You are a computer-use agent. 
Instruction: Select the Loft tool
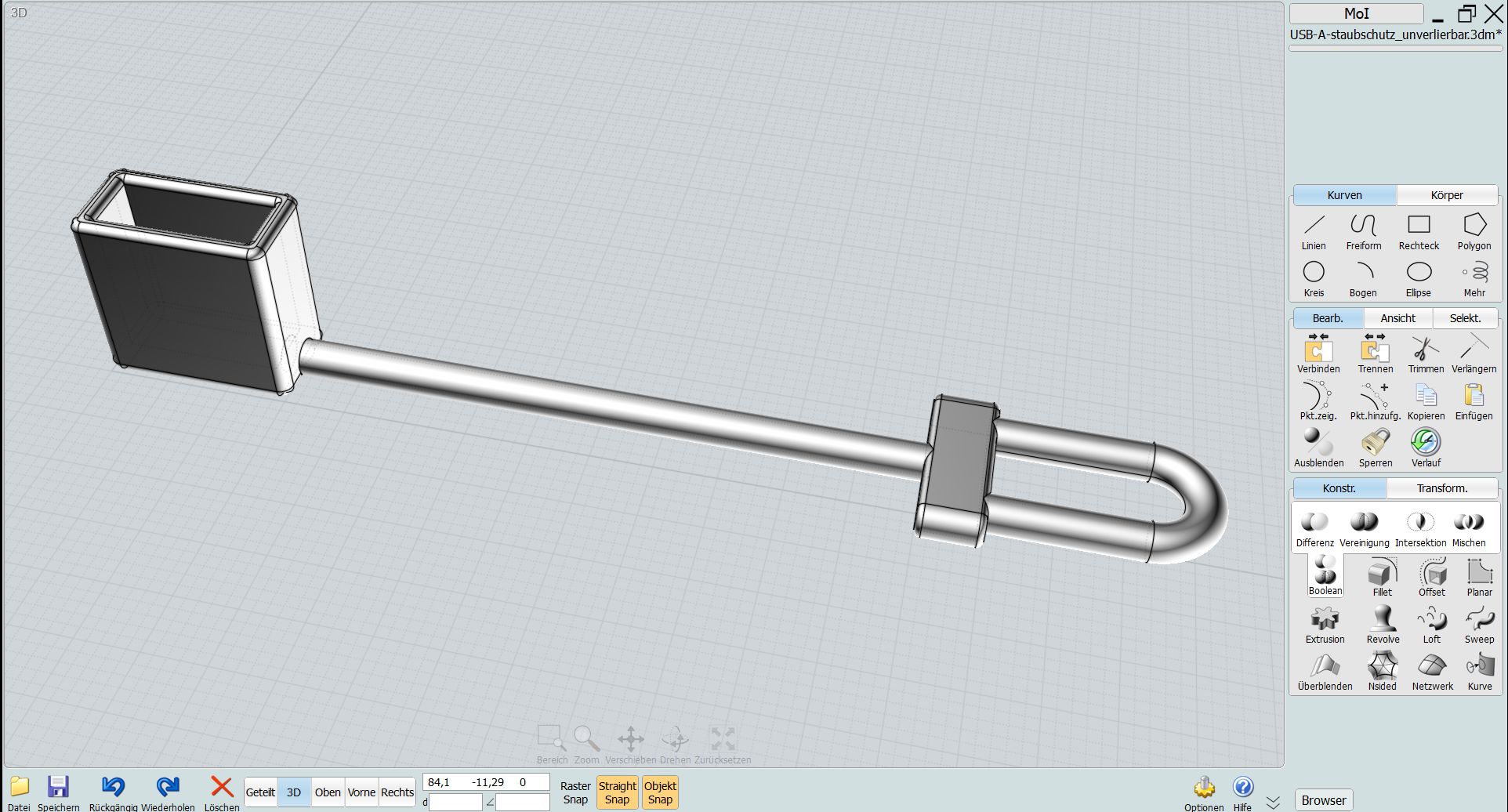tap(1432, 625)
